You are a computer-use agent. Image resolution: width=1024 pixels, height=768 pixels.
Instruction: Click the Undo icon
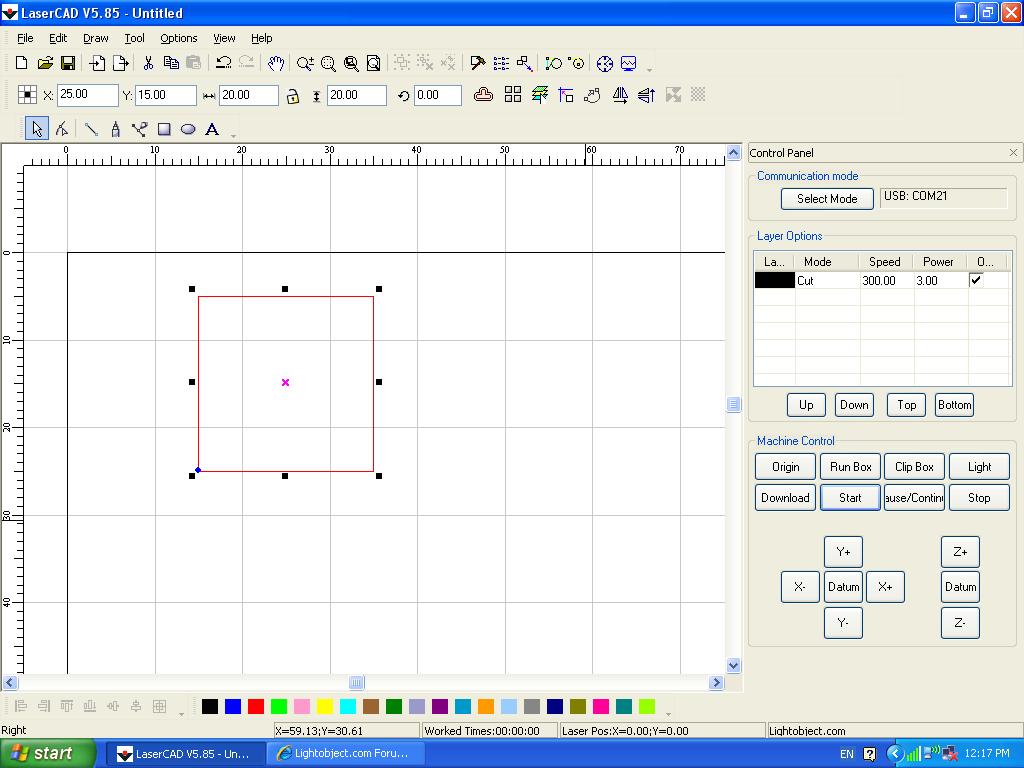(x=224, y=63)
